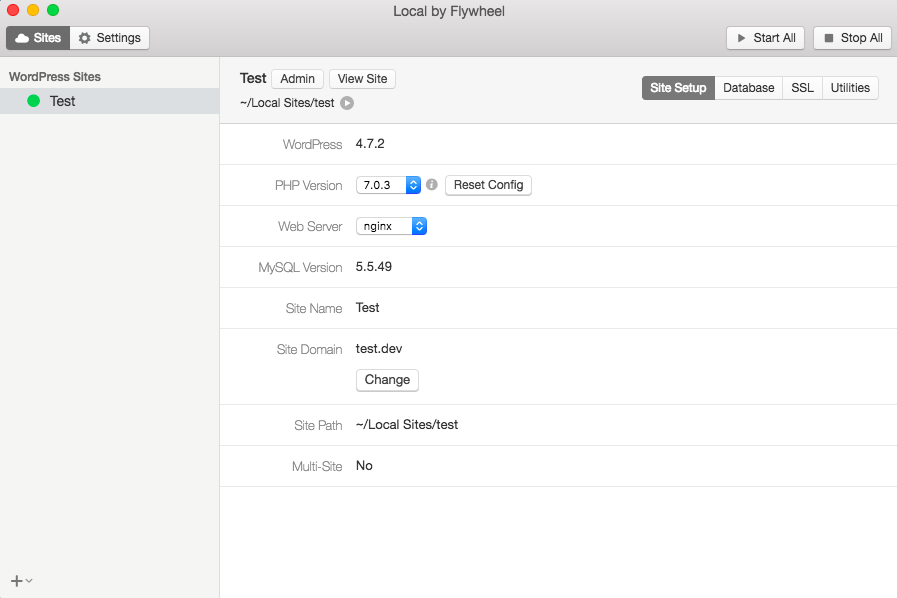Switch to the Database tab
897x598 pixels.
[x=748, y=88]
